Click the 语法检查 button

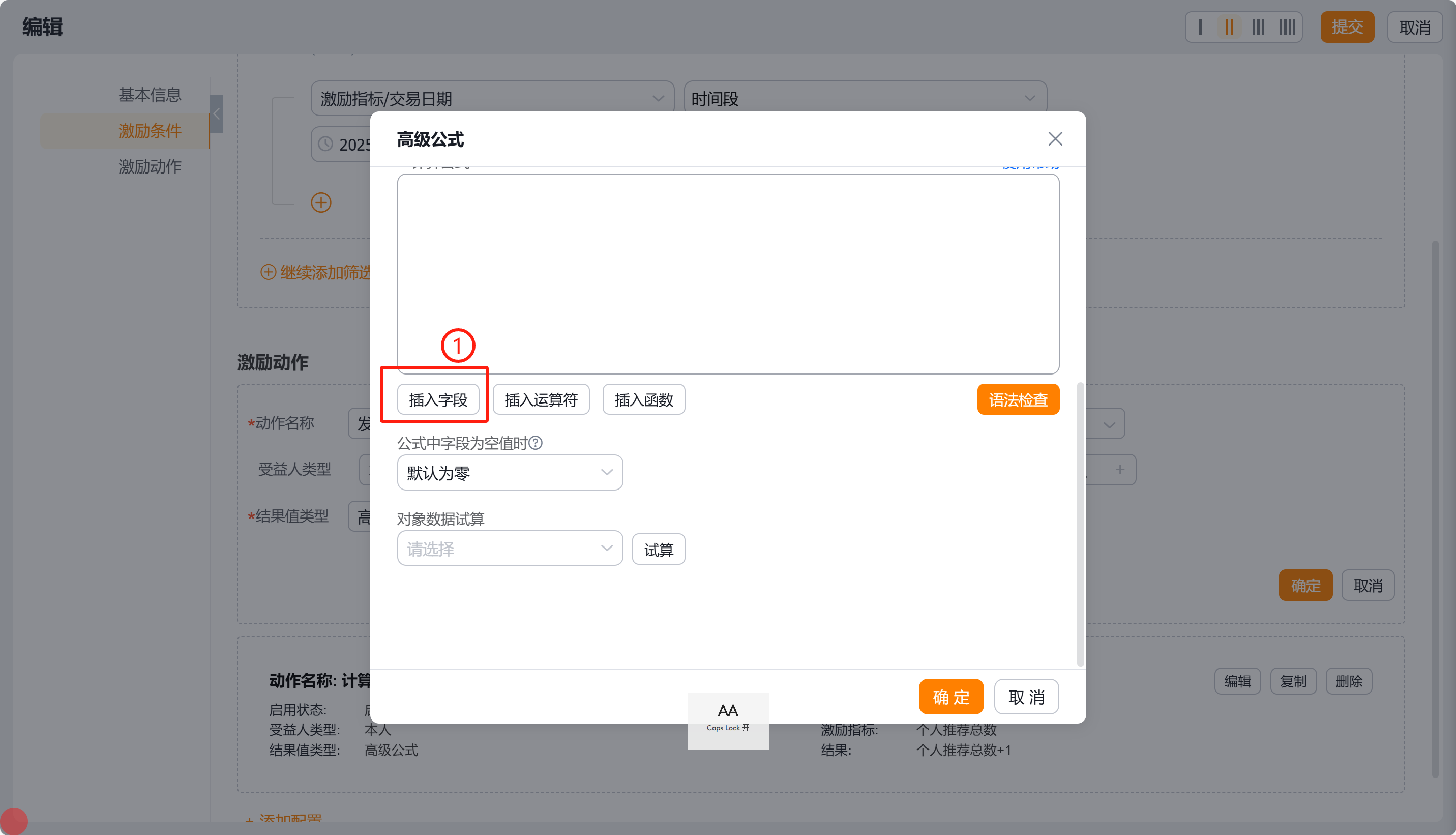pyautogui.click(x=1018, y=400)
